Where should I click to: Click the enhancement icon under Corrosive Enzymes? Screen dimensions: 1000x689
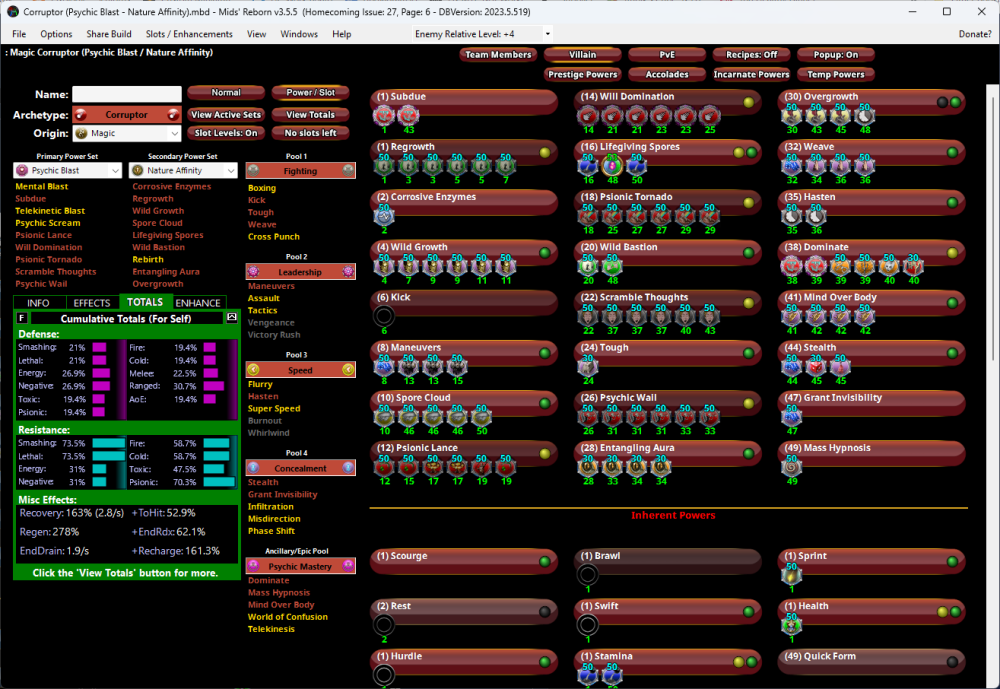pos(384,215)
